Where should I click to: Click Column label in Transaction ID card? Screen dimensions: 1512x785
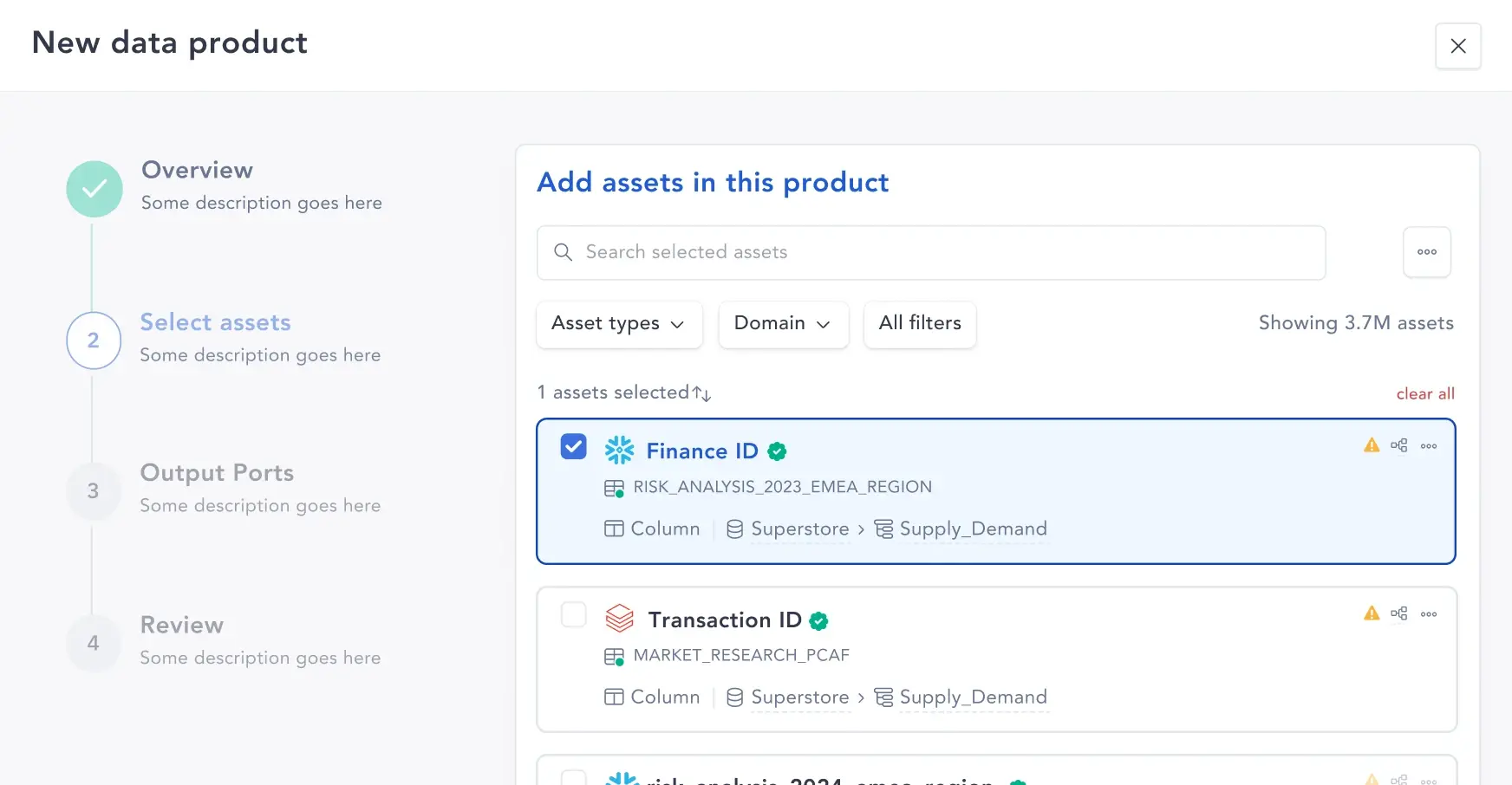[x=665, y=697]
